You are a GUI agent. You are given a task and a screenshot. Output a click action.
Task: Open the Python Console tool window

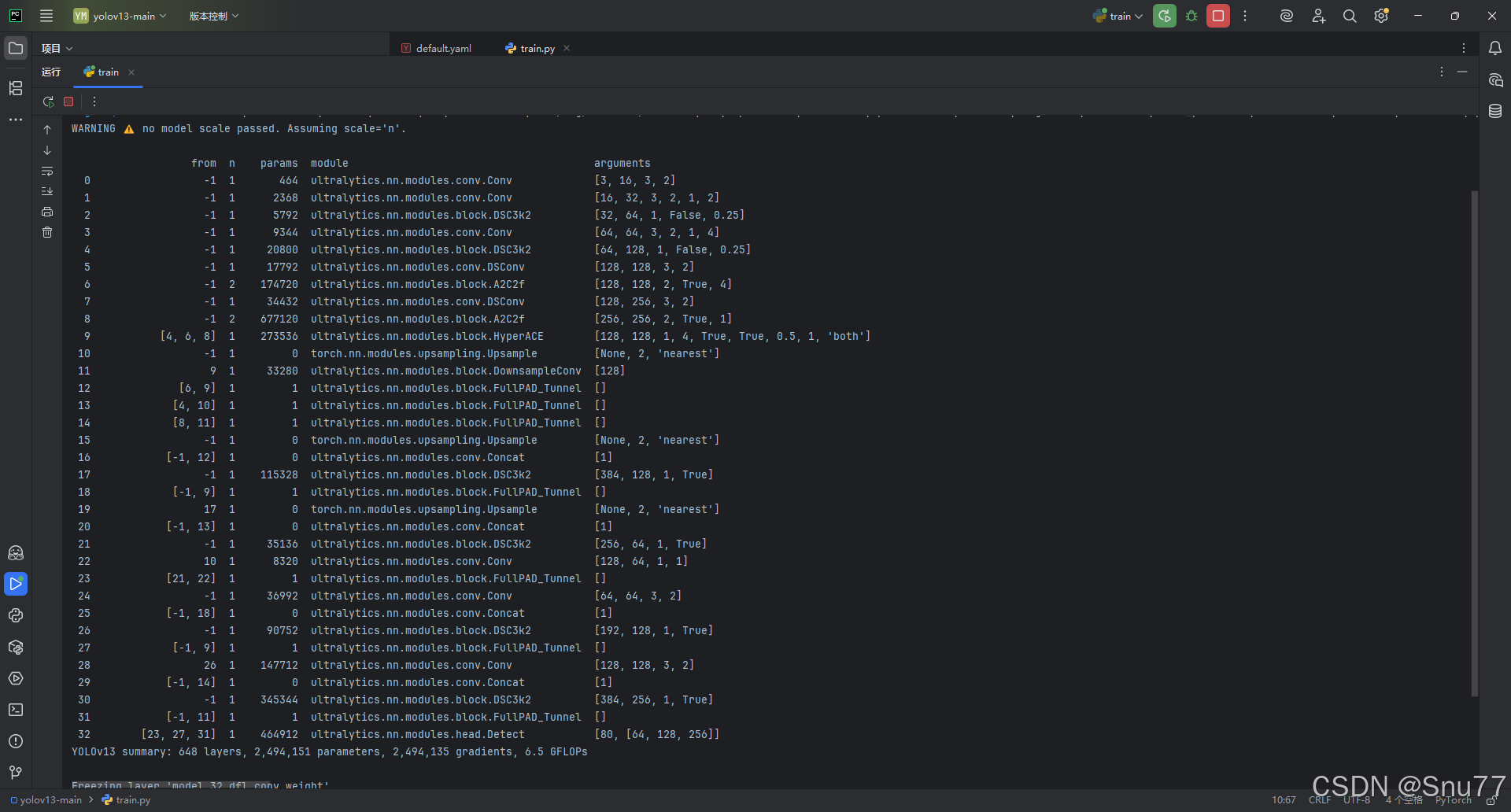point(16,615)
